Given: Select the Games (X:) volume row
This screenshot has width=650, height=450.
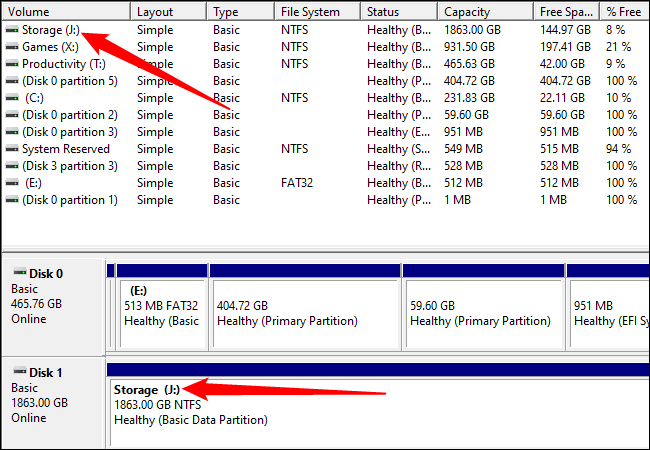Looking at the screenshot, I should 325,47.
